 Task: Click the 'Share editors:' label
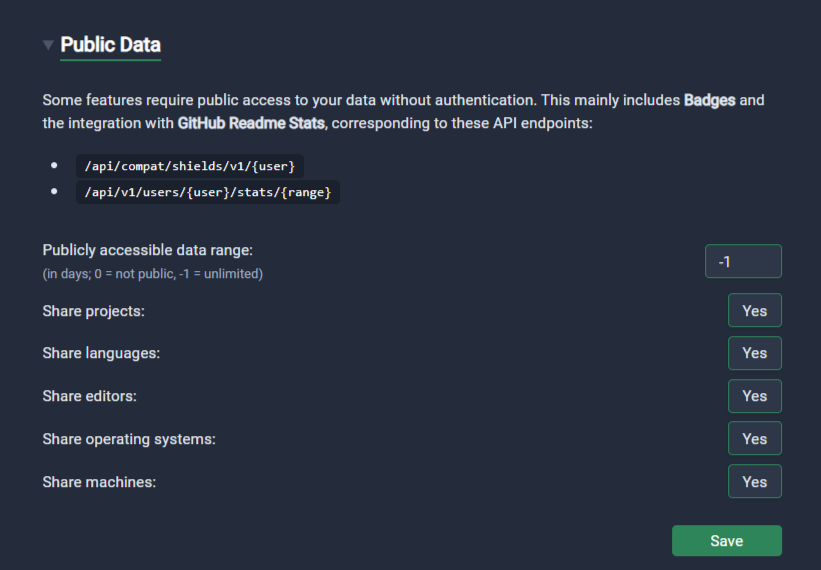pos(90,396)
